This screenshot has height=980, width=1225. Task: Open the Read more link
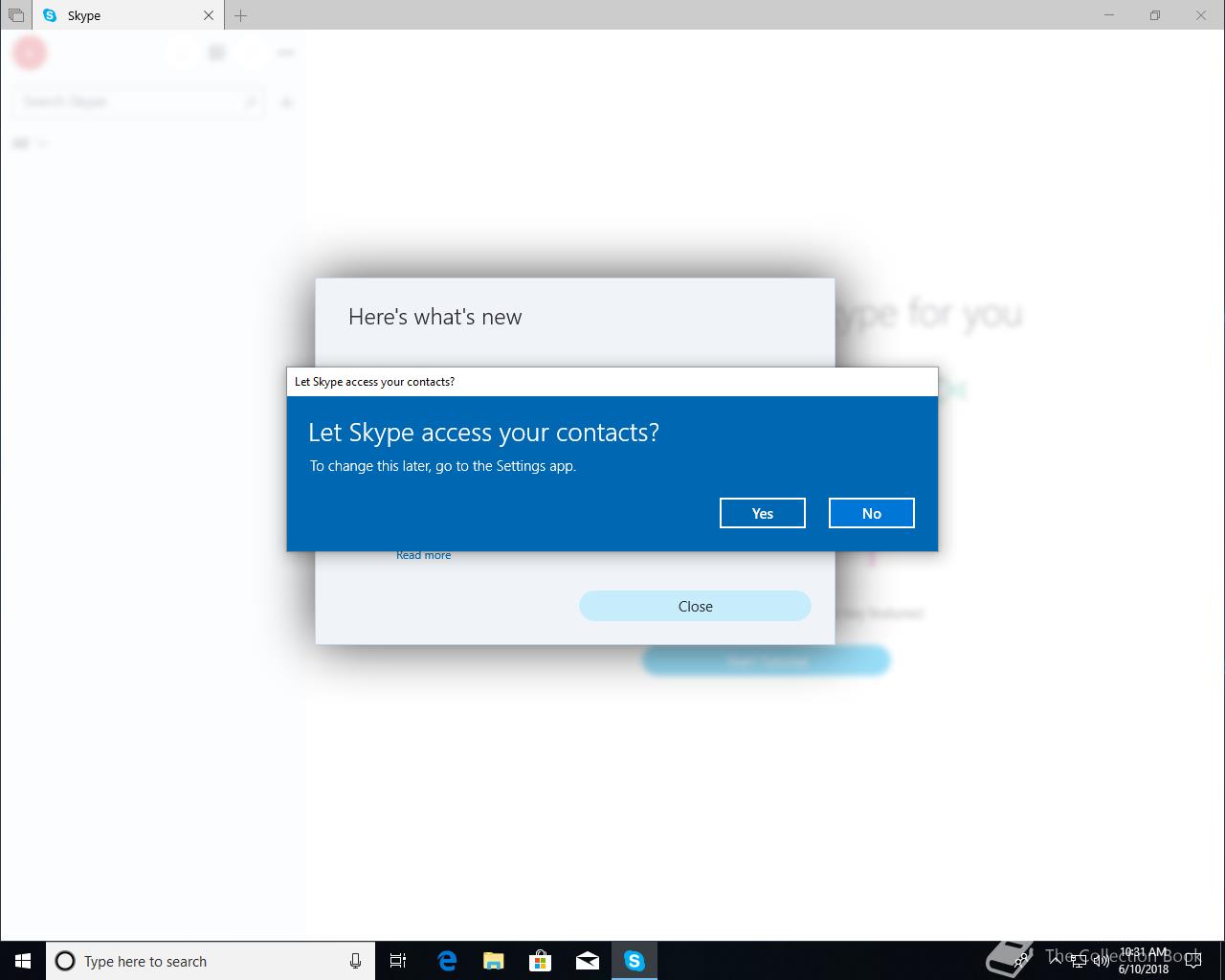point(423,555)
